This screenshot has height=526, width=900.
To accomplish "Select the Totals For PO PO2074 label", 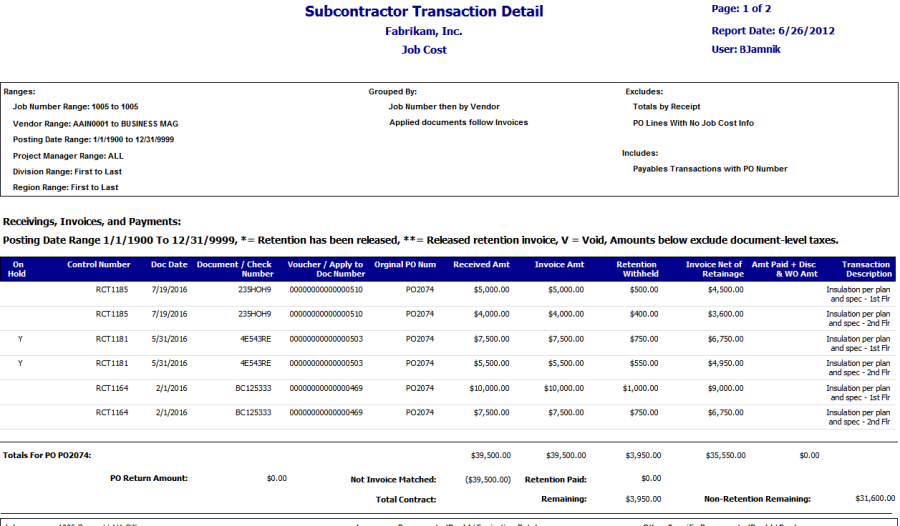I will pyautogui.click(x=47, y=456).
